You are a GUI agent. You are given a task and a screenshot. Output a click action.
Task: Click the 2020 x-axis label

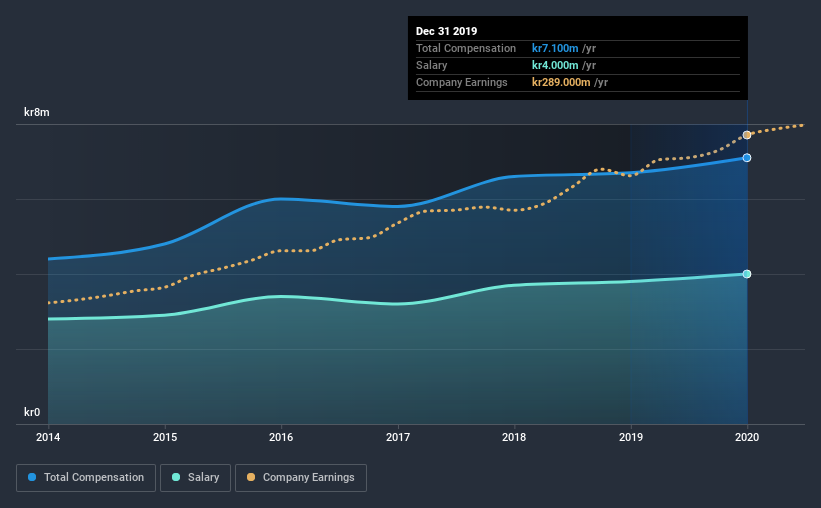coord(747,437)
